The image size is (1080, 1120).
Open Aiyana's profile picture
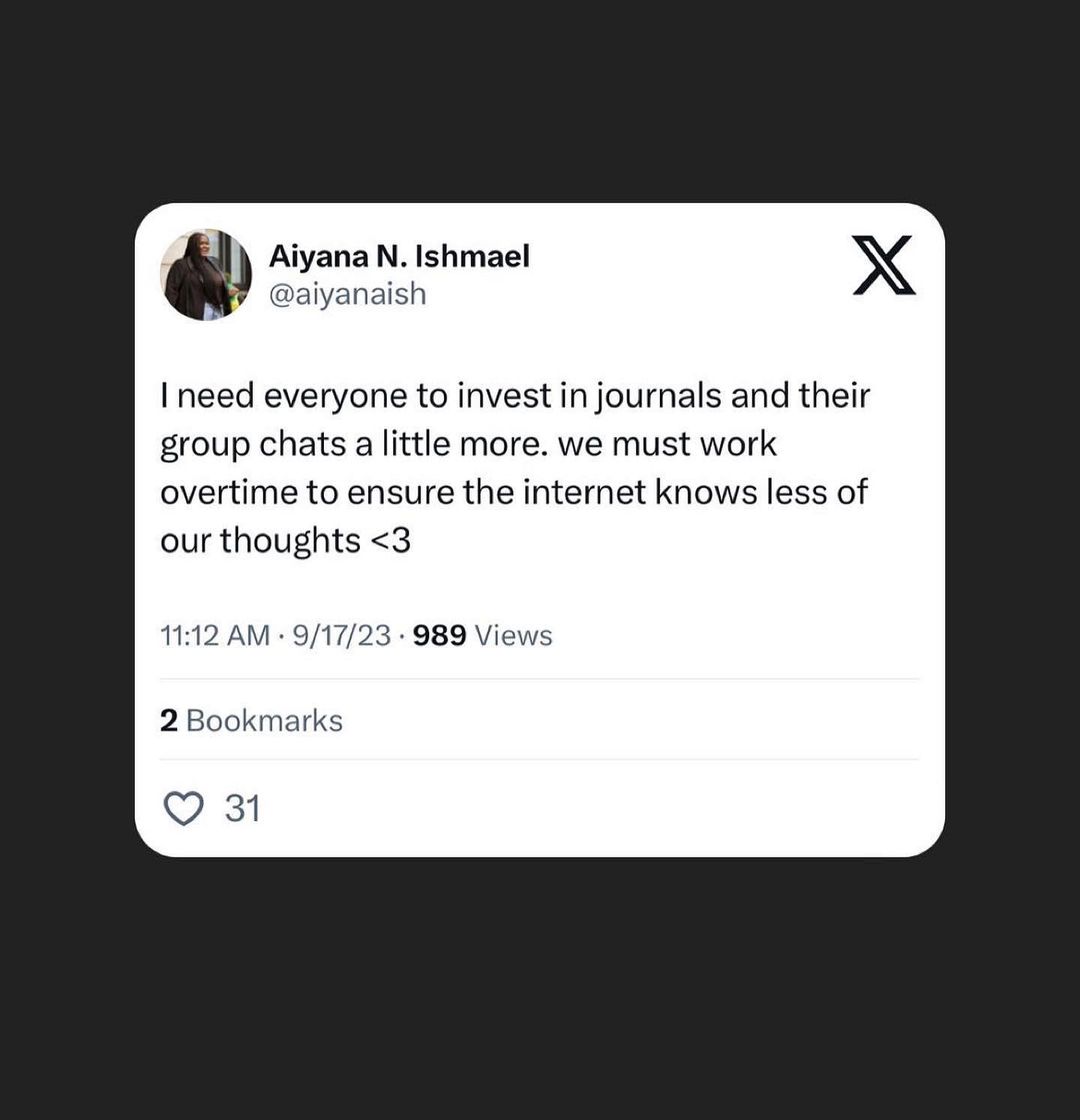pos(206,275)
